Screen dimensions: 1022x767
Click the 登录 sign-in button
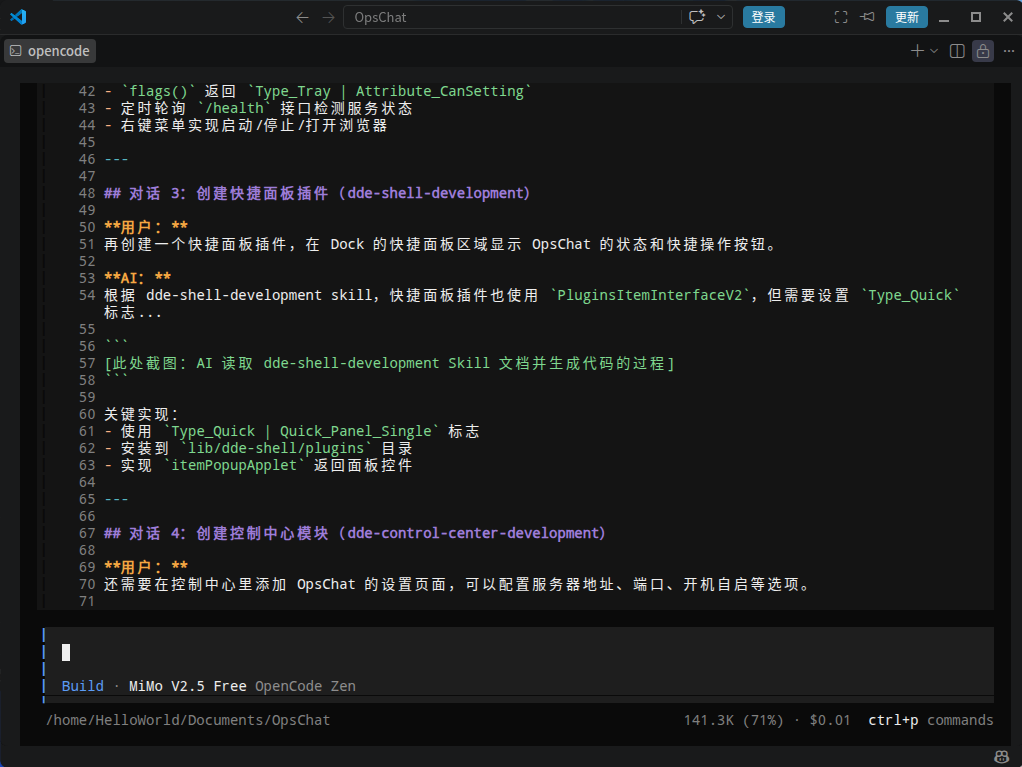(x=763, y=17)
